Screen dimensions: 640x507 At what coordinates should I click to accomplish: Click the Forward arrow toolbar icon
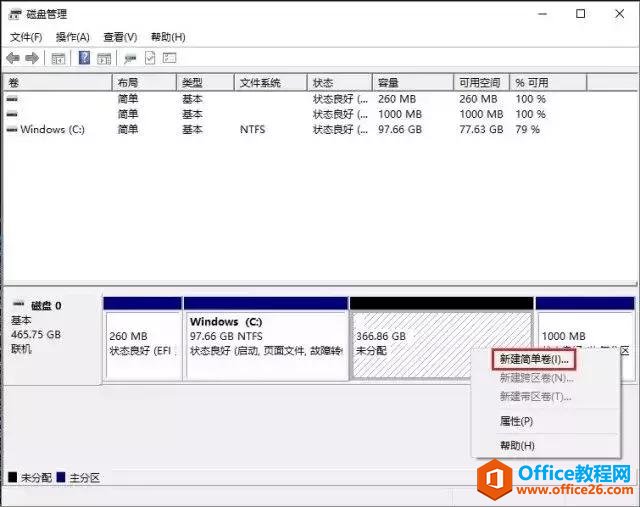pos(32,58)
